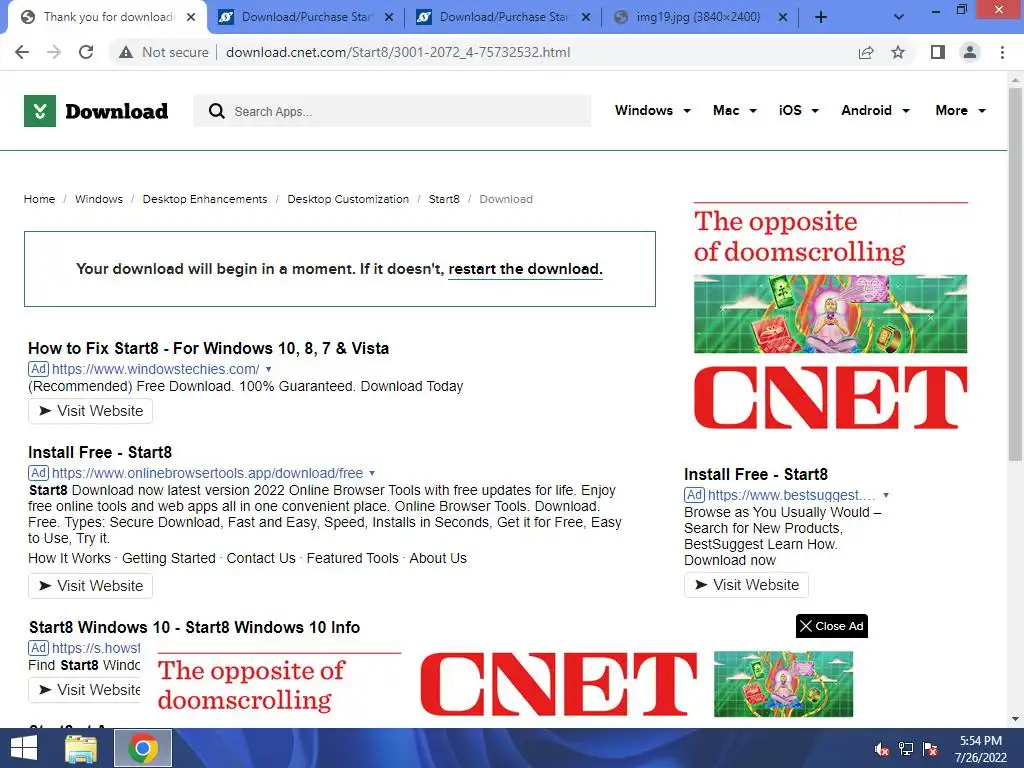Click the green Download logo icon
The width and height of the screenshot is (1024, 768).
40,111
